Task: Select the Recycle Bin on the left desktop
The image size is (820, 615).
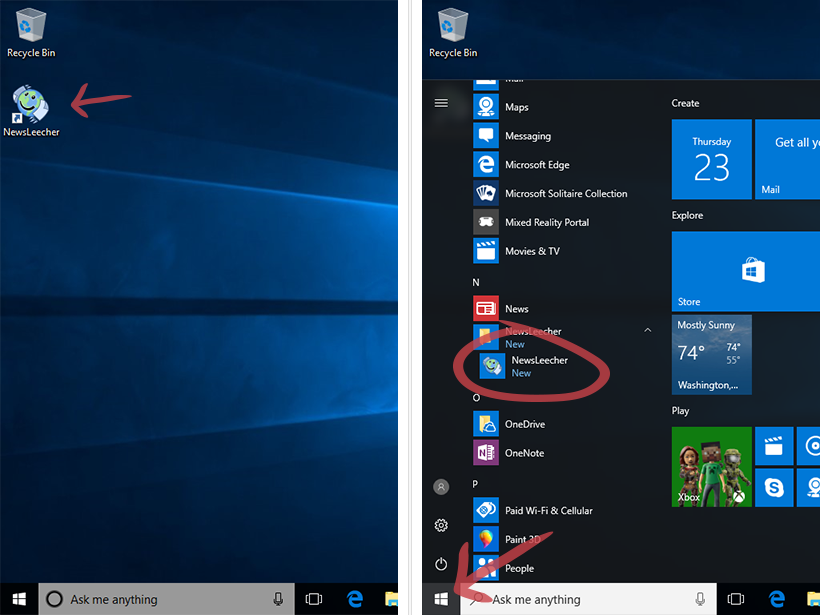Action: (31, 32)
